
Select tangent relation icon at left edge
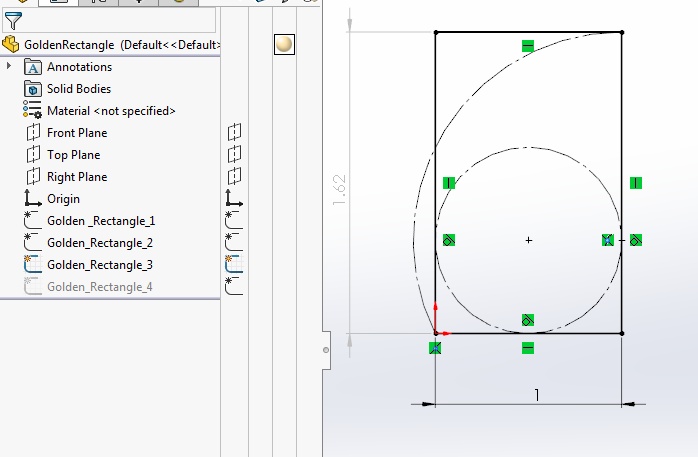pyautogui.click(x=449, y=240)
